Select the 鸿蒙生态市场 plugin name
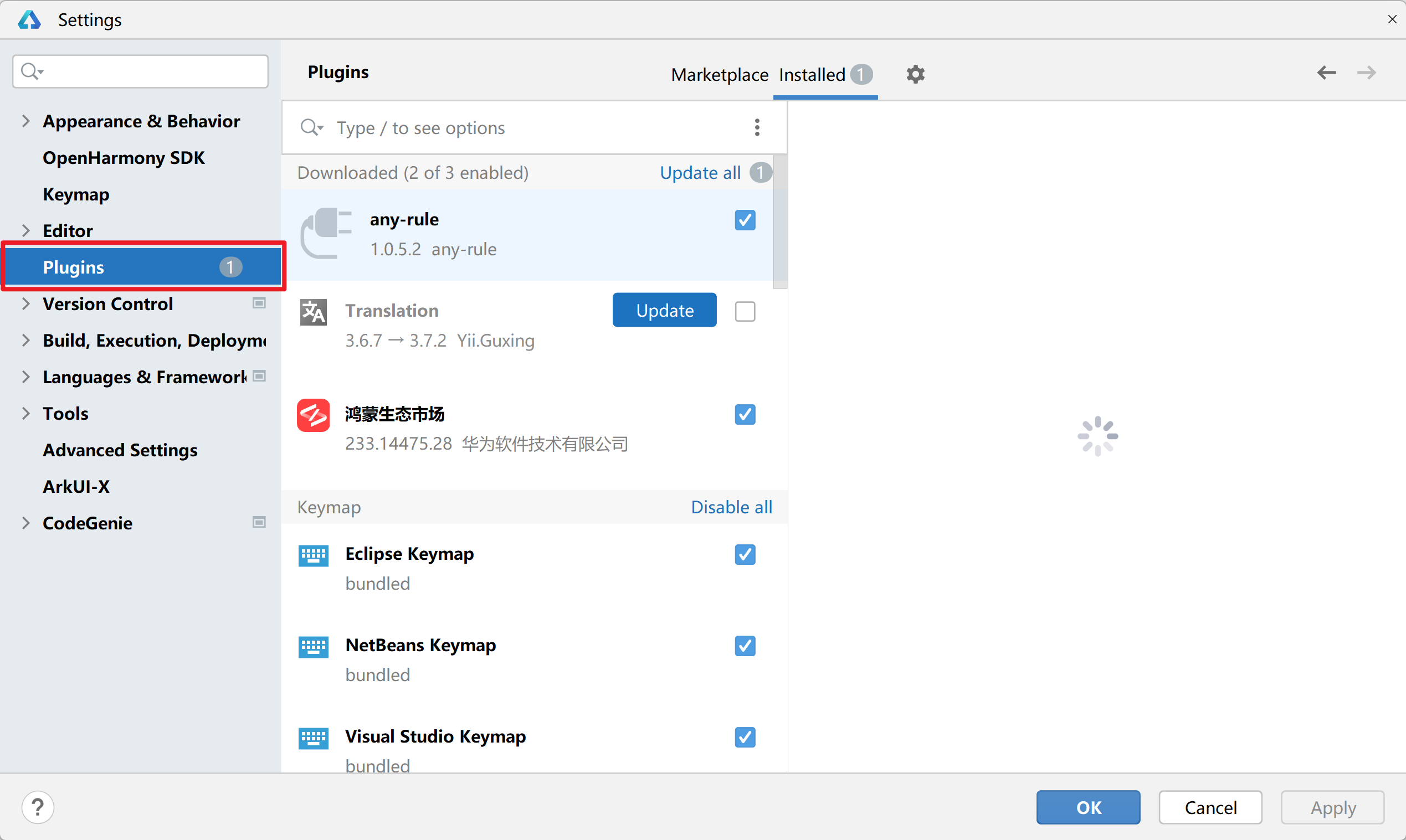1406x840 pixels. pyautogui.click(x=394, y=414)
